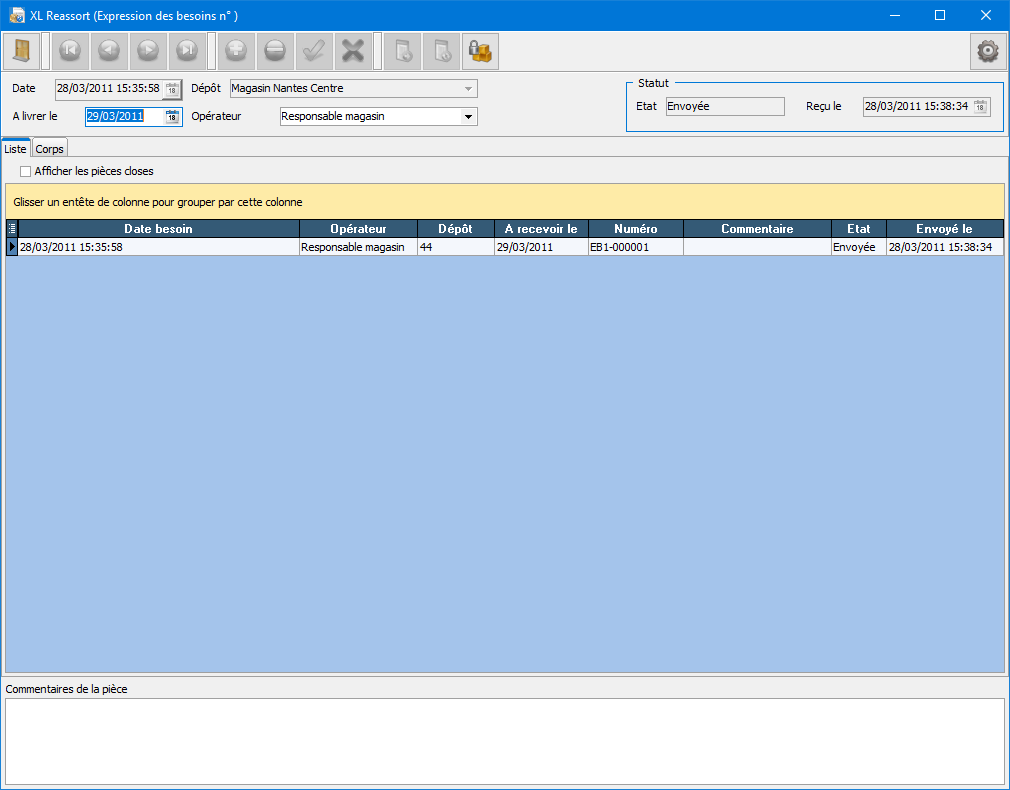Viewport: 1010px width, 790px height.
Task: Go to the previous record
Action: point(109,50)
